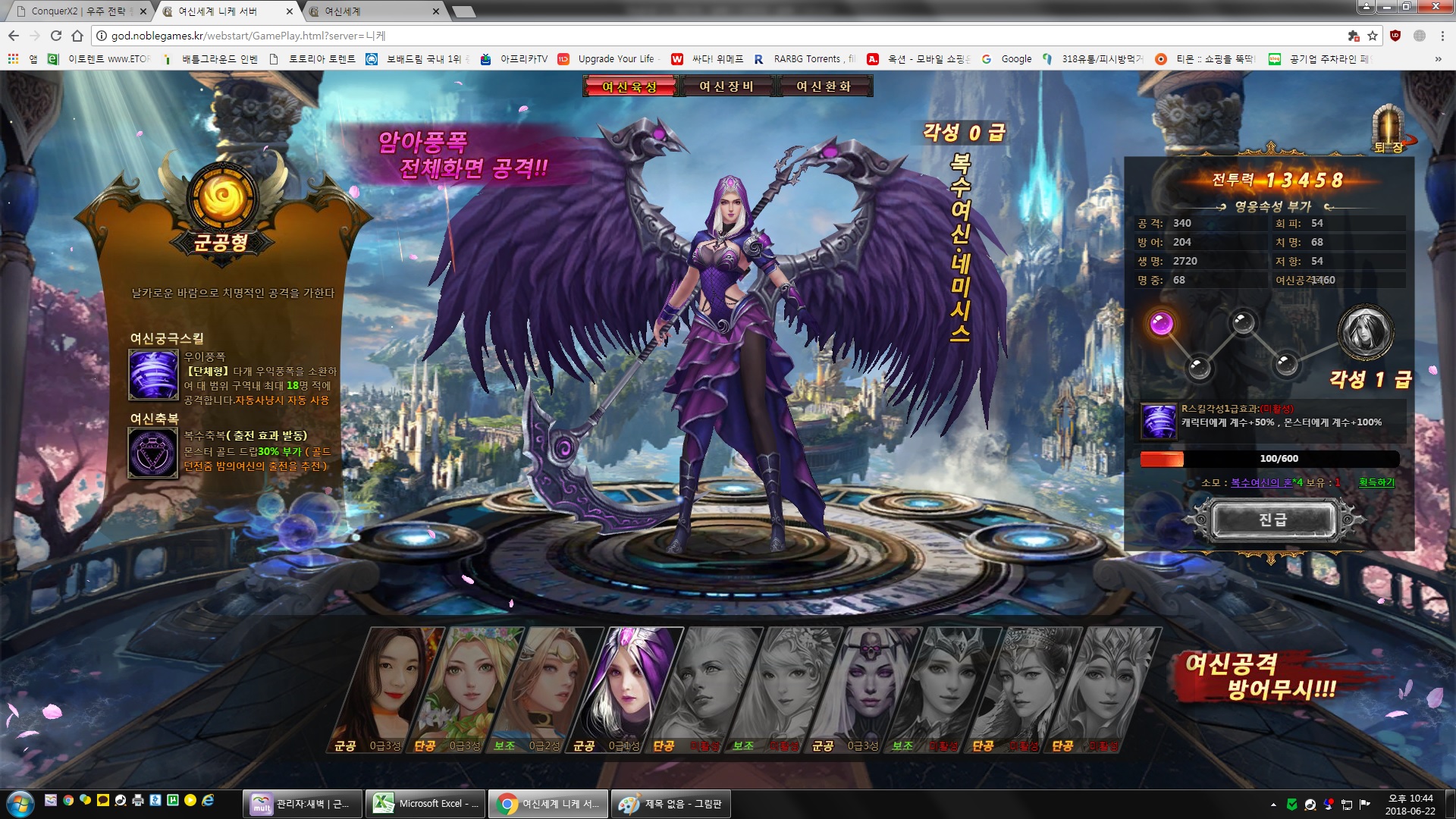1456x819 pixels.
Task: Click the golden 군공형 swirl emblem
Action: [222, 196]
